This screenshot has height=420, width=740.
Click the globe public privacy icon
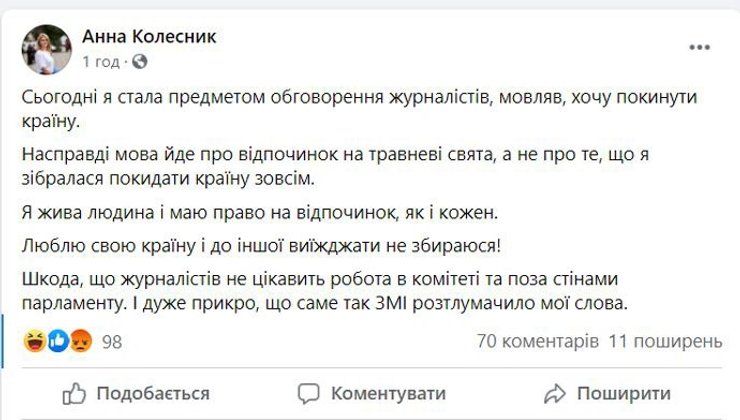point(140,62)
